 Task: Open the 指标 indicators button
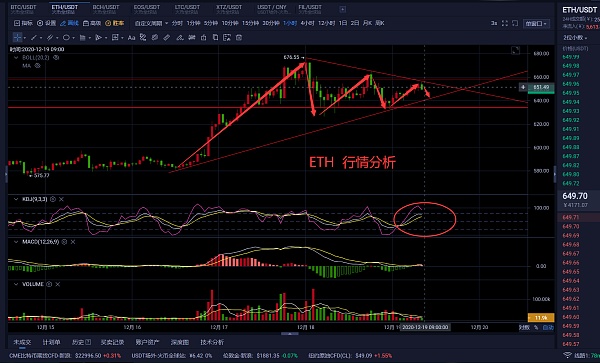point(23,23)
